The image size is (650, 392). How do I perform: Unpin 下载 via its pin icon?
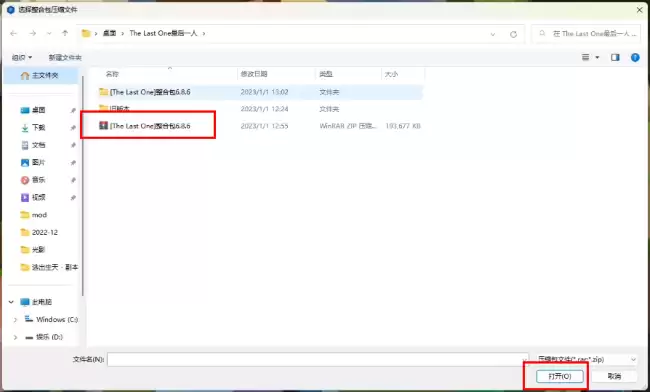(73, 128)
